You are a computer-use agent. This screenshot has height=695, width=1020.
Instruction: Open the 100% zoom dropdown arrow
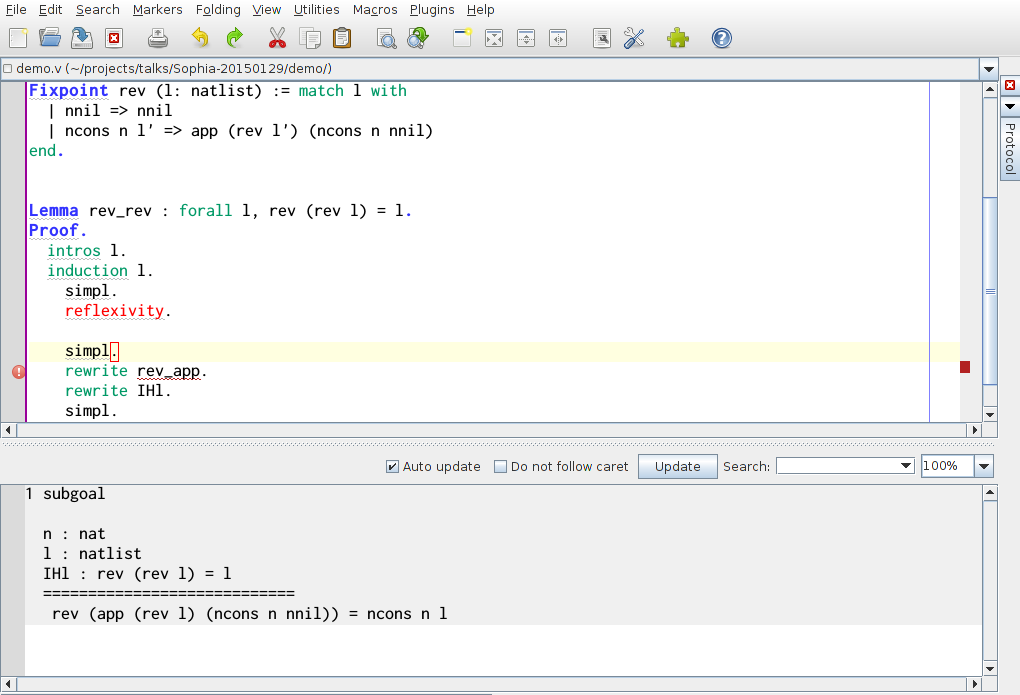point(984,466)
